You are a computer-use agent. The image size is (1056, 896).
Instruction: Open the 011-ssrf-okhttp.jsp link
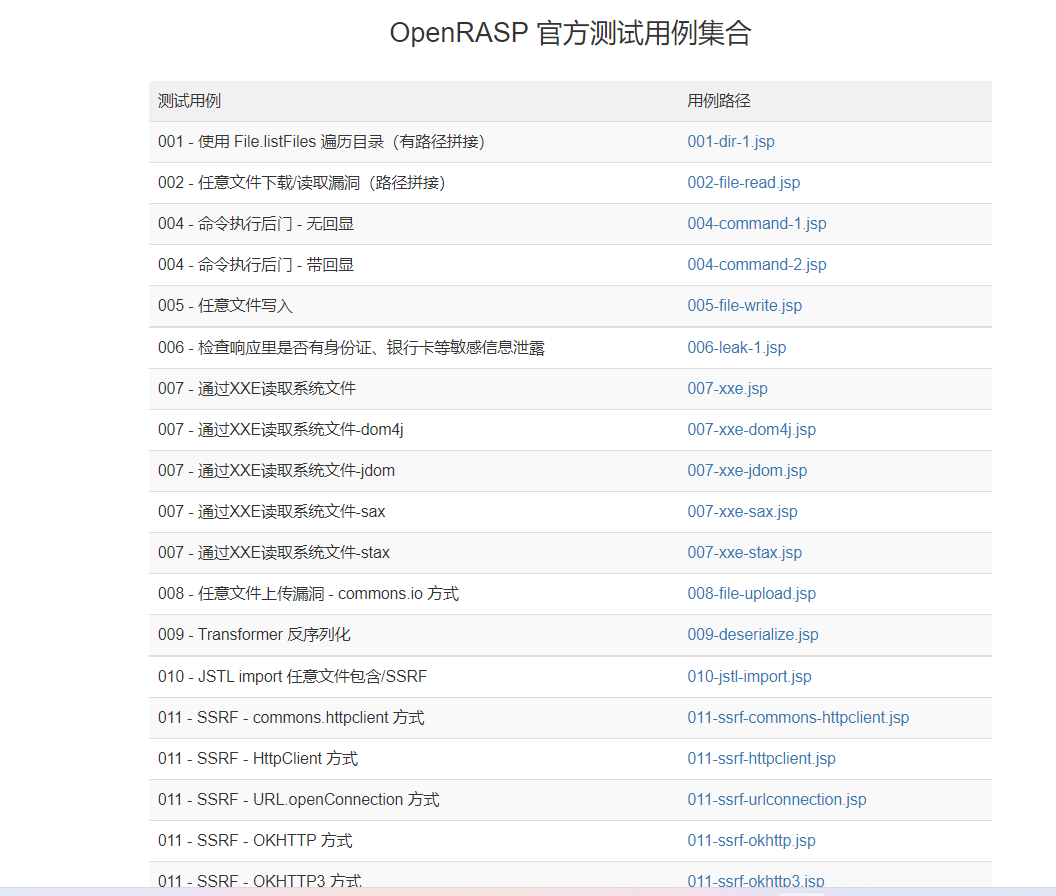click(751, 841)
